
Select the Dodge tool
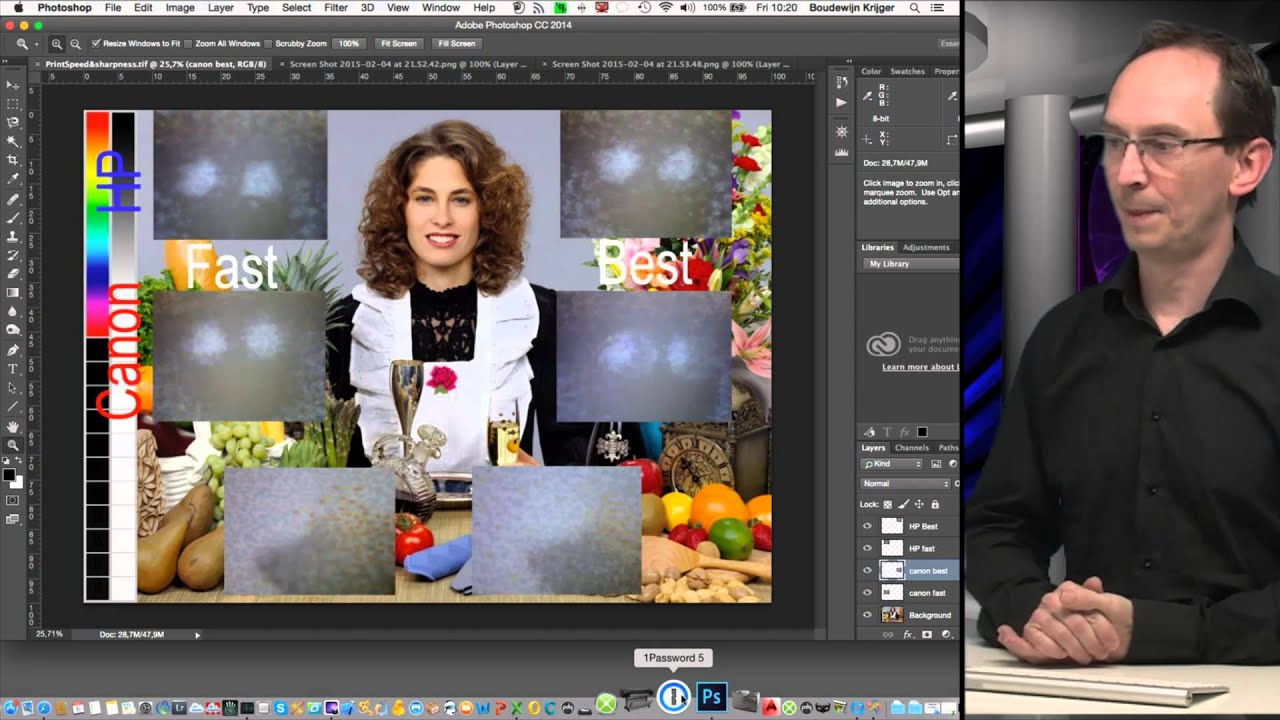point(13,330)
